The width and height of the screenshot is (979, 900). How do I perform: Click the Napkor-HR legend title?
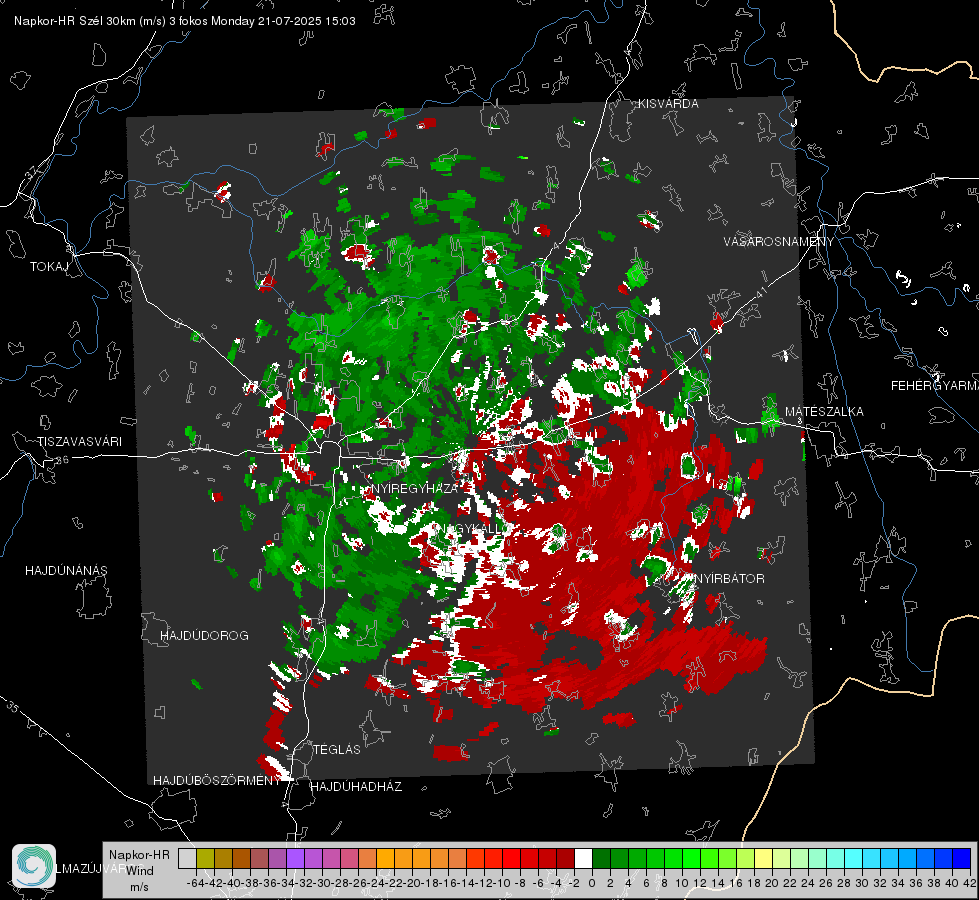coord(139,854)
